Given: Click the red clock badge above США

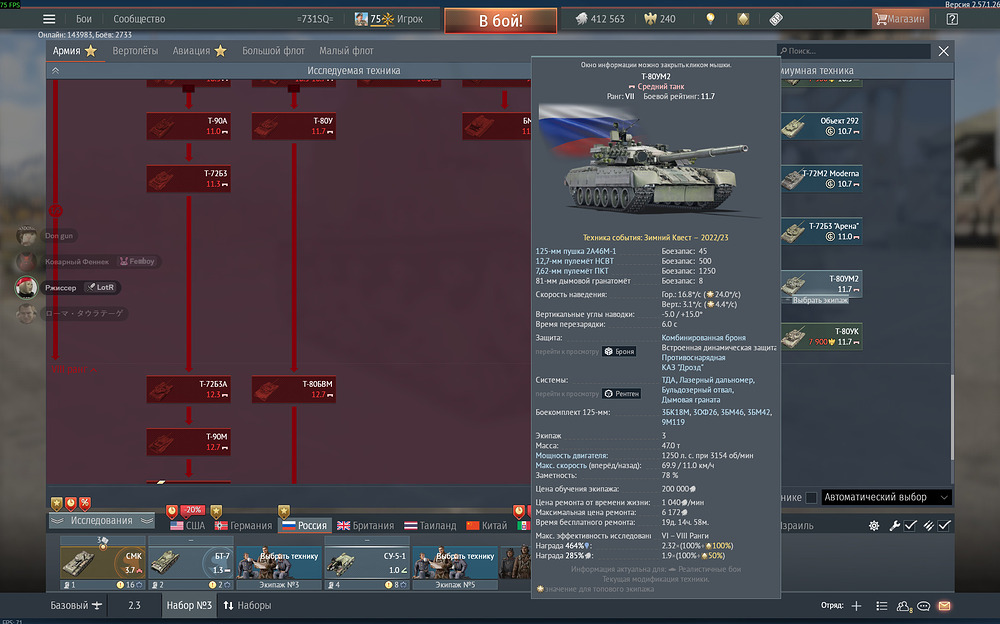Looking at the screenshot, I should coord(172,511).
